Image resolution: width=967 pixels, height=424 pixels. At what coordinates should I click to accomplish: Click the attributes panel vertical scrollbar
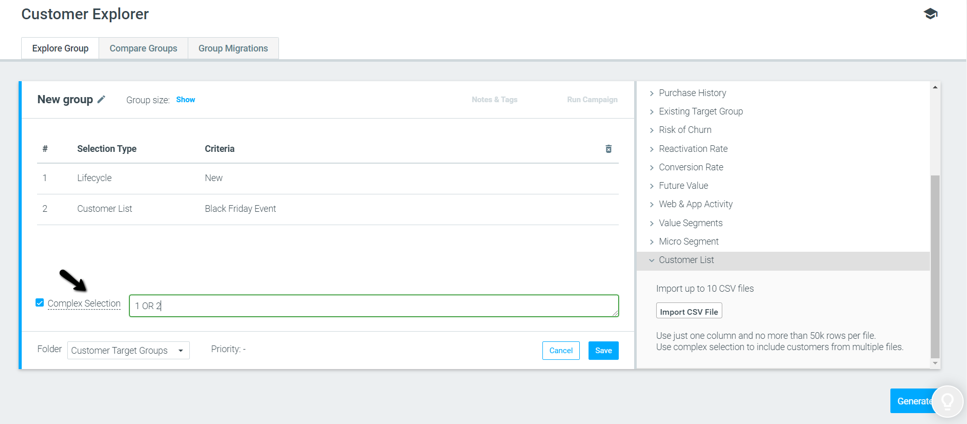pos(935,266)
